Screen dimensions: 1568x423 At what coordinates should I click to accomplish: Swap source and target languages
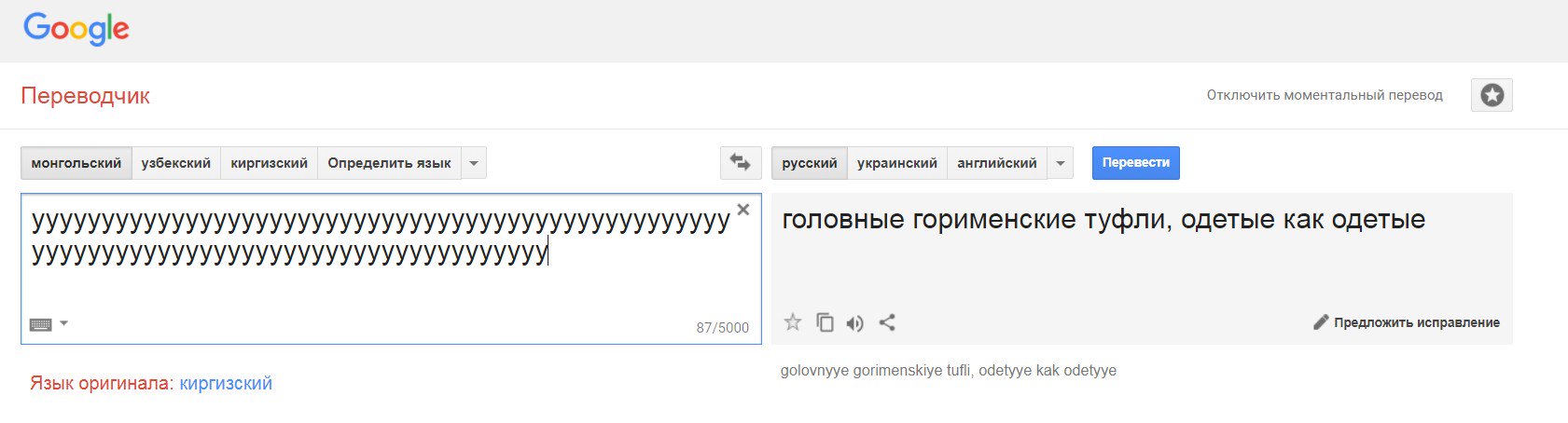(x=740, y=163)
